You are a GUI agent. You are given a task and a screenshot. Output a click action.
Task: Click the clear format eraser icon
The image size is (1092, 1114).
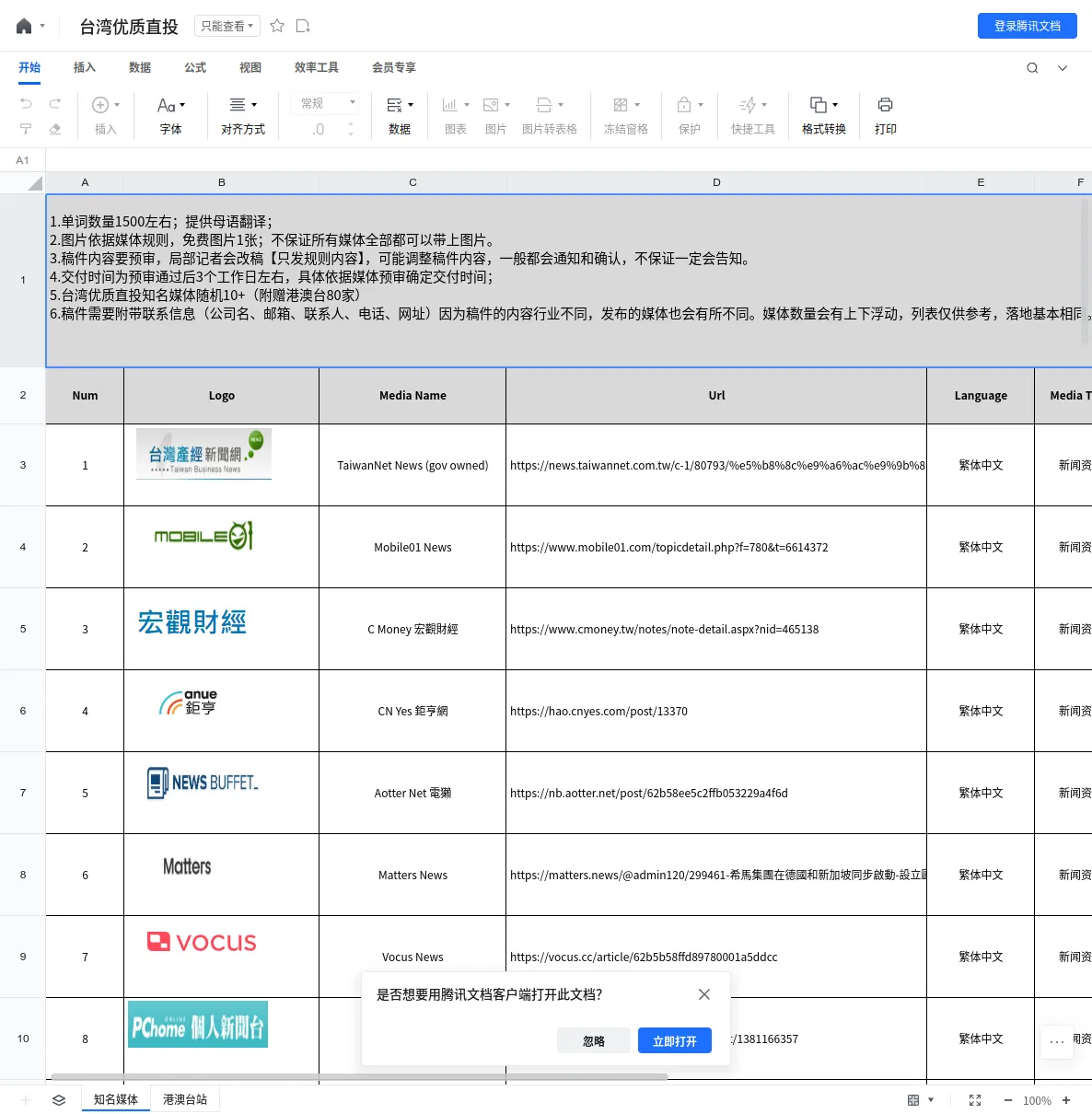click(x=55, y=129)
